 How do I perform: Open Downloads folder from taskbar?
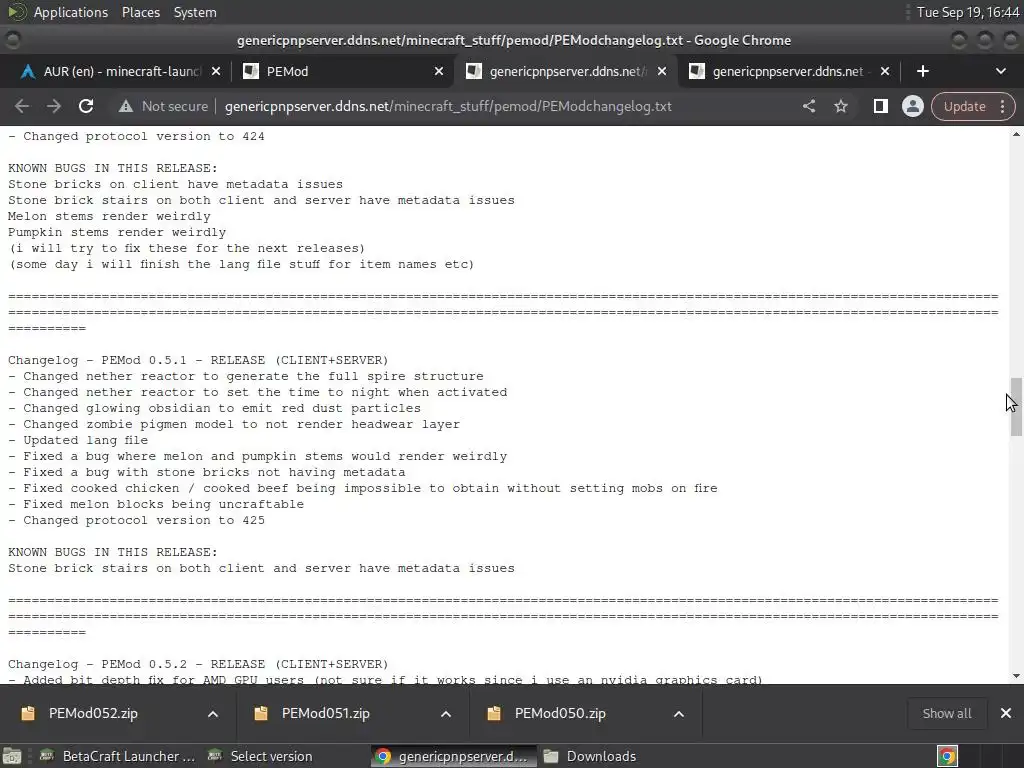point(590,756)
